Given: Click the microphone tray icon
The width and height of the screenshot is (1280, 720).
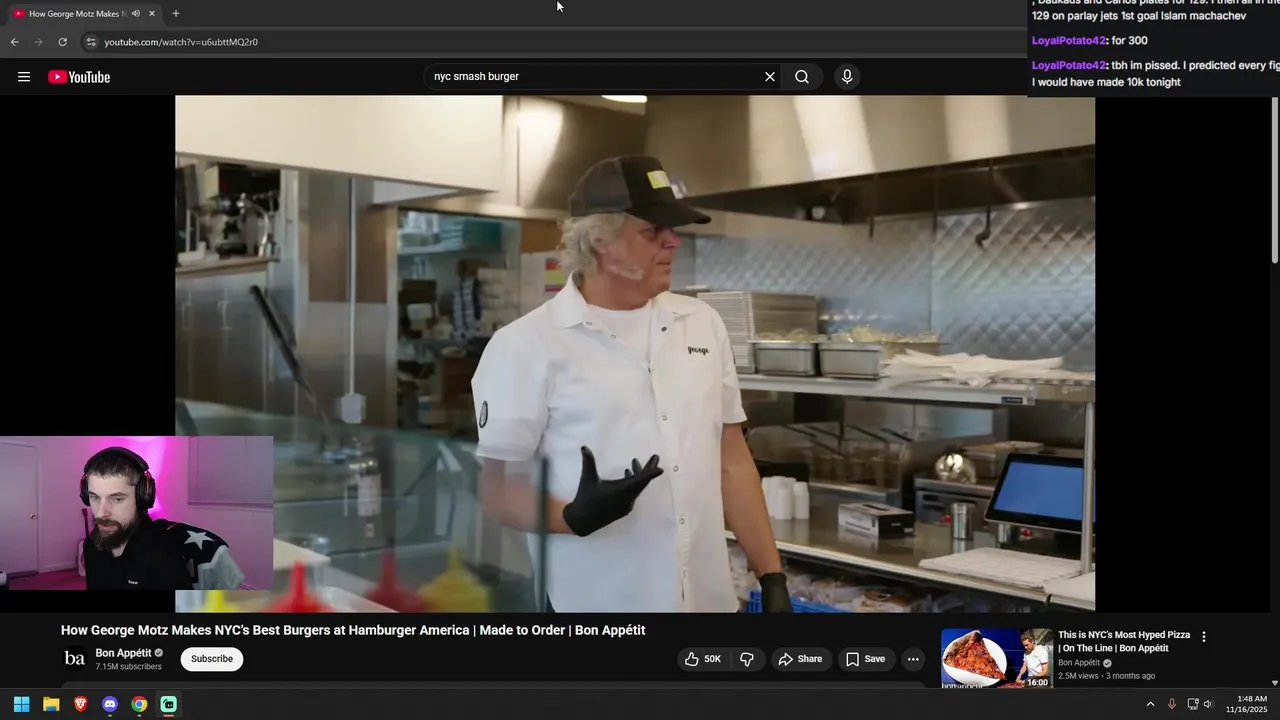Looking at the screenshot, I should [1172, 704].
